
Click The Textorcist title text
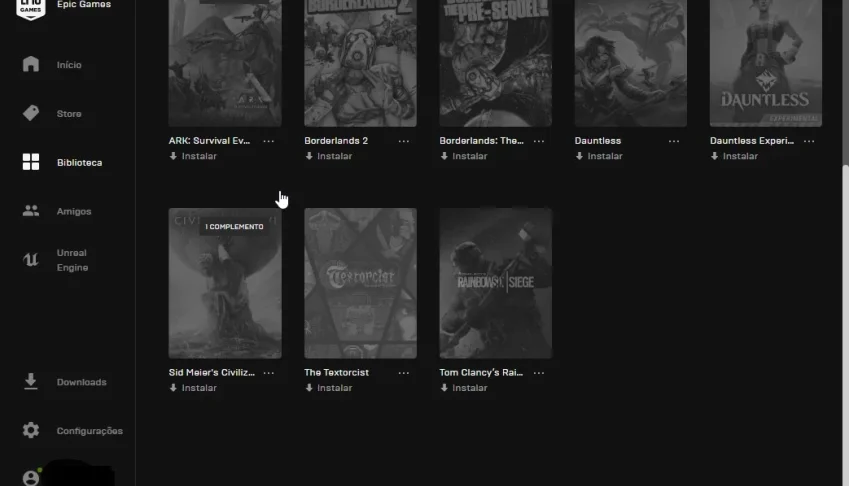click(336, 372)
